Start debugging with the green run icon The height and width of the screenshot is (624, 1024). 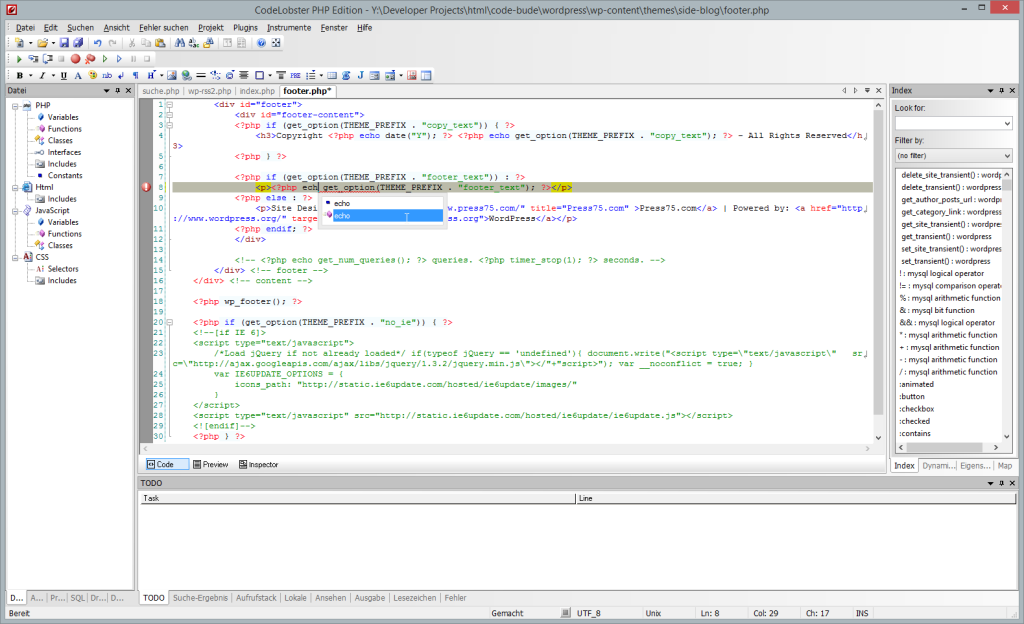[x=20, y=59]
